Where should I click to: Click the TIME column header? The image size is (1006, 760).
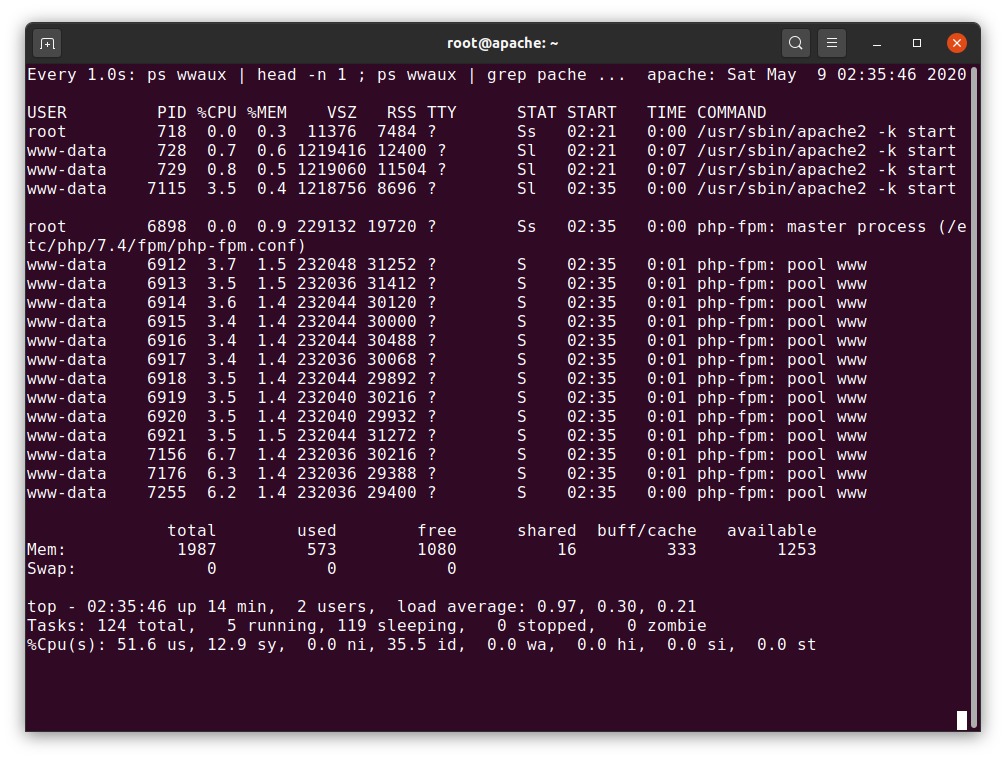coord(667,112)
